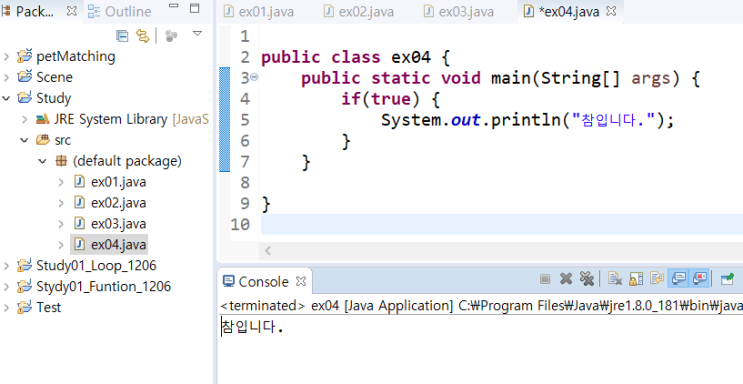Close the Package Explorer tab
The image size is (743, 384).
point(72,11)
